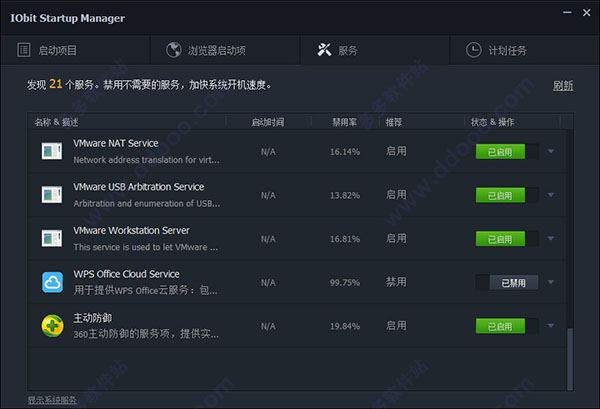This screenshot has width=600, height=409.
Task: Click the 16.81% disable rate value
Action: point(345,239)
